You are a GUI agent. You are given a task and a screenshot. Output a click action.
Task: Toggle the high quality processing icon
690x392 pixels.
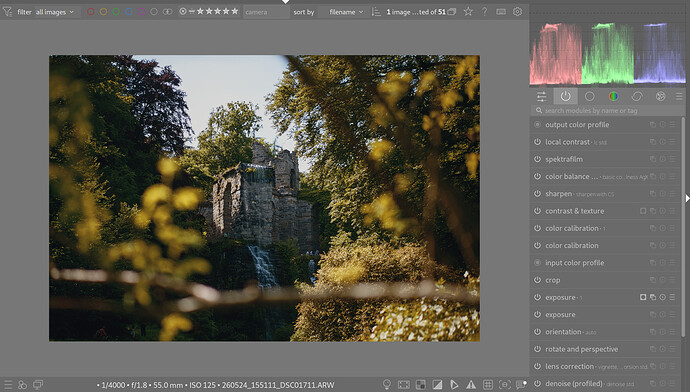(x=404, y=385)
